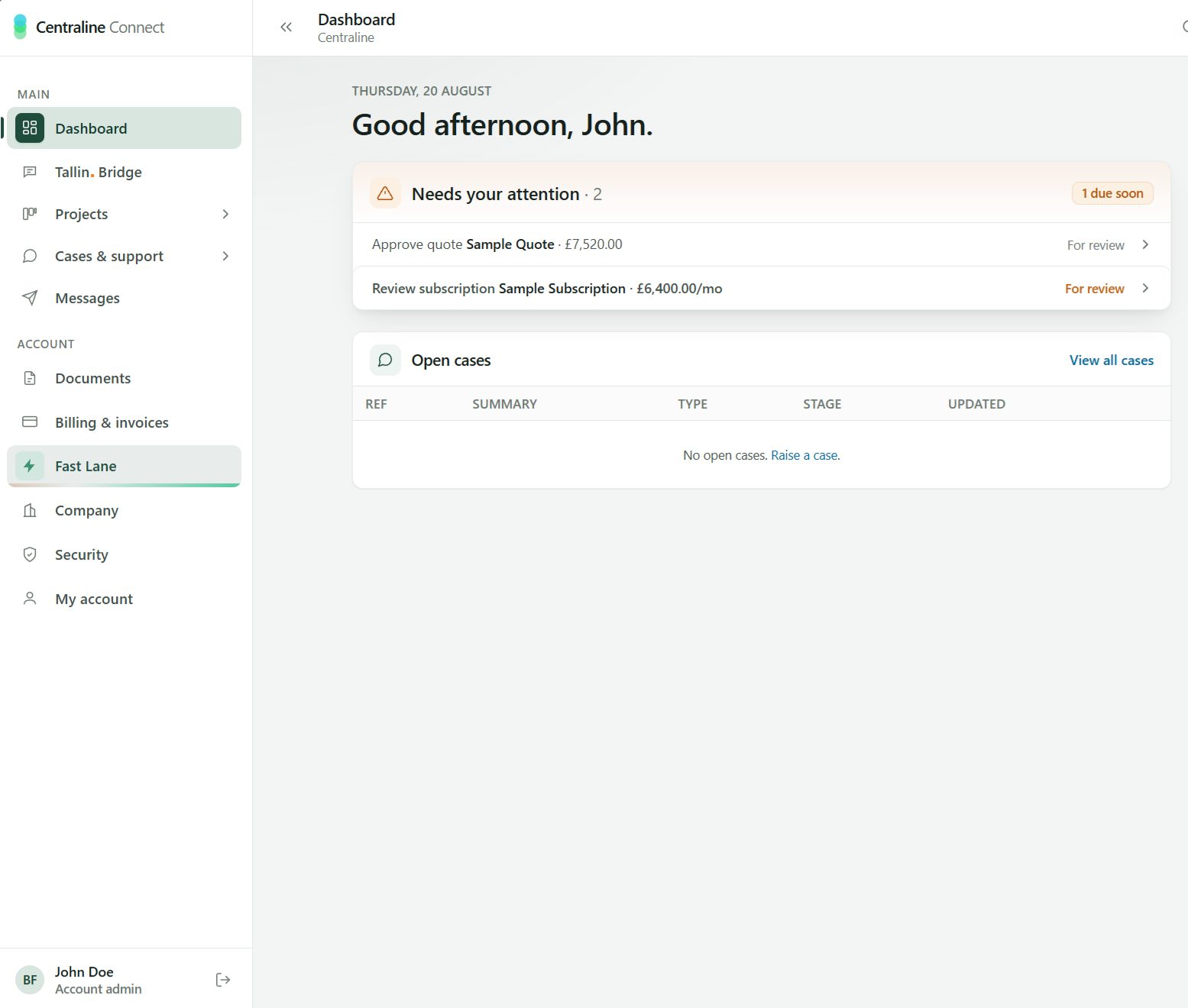Open Documents menu item

[x=124, y=378]
